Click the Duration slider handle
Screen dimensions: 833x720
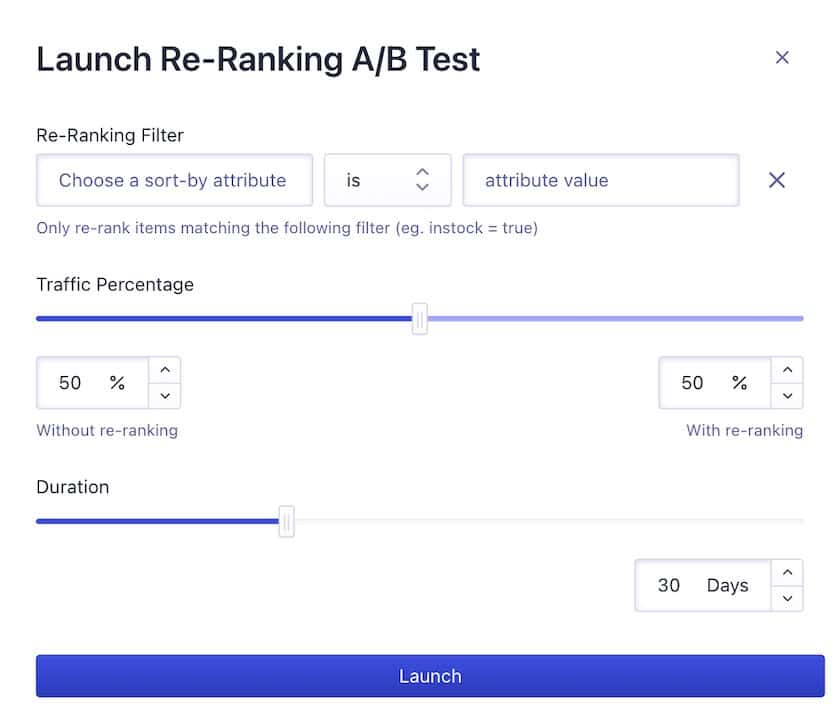[x=287, y=521]
